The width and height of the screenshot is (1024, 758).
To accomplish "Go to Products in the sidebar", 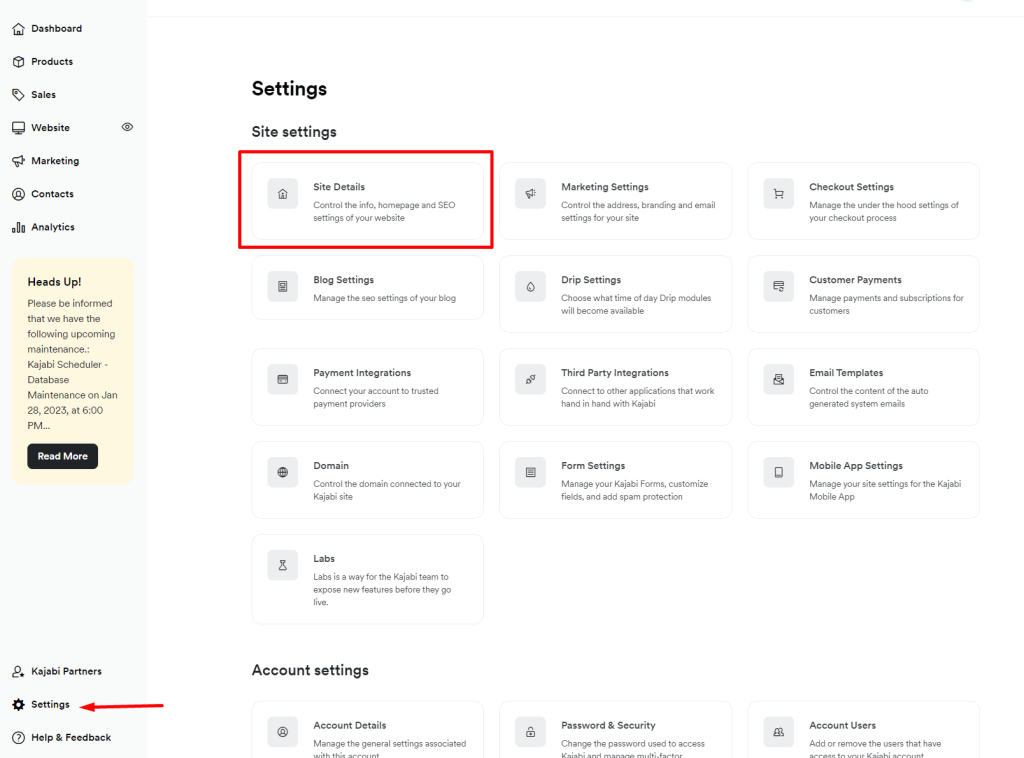I will point(51,62).
